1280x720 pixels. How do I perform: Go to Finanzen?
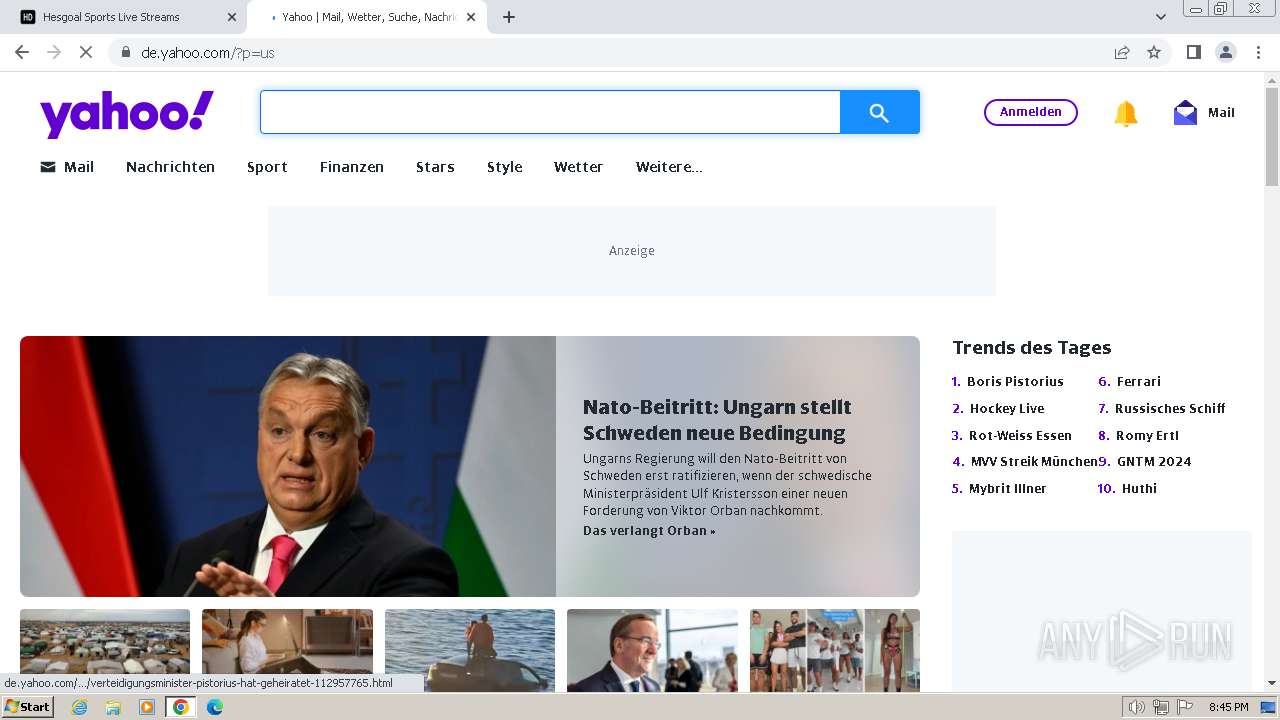tap(352, 167)
